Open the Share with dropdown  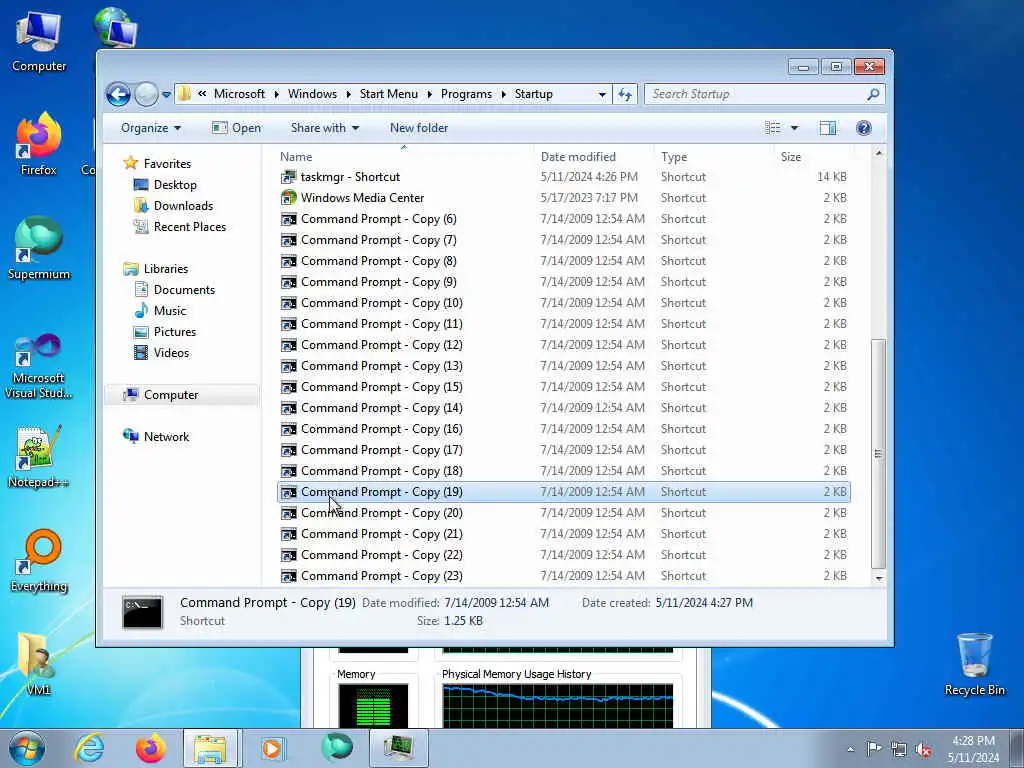click(325, 128)
